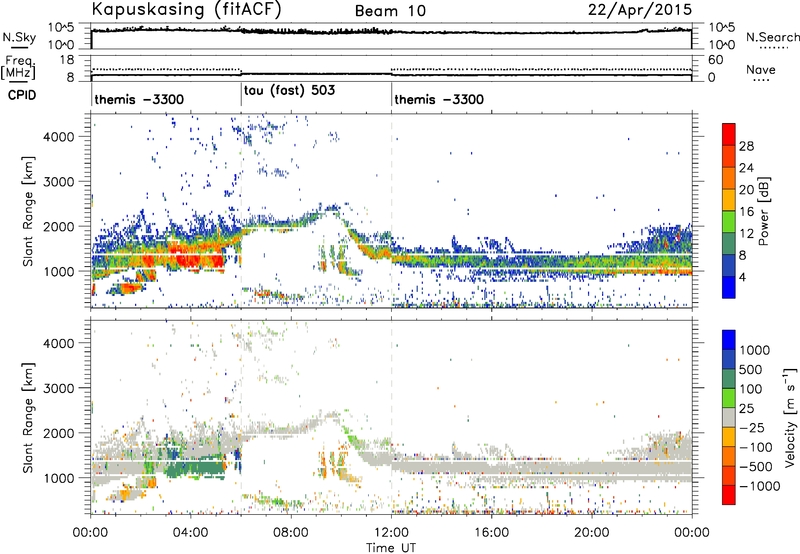Click the date '22/Apr/2015'
The image size is (800, 554).
click(x=640, y=9)
